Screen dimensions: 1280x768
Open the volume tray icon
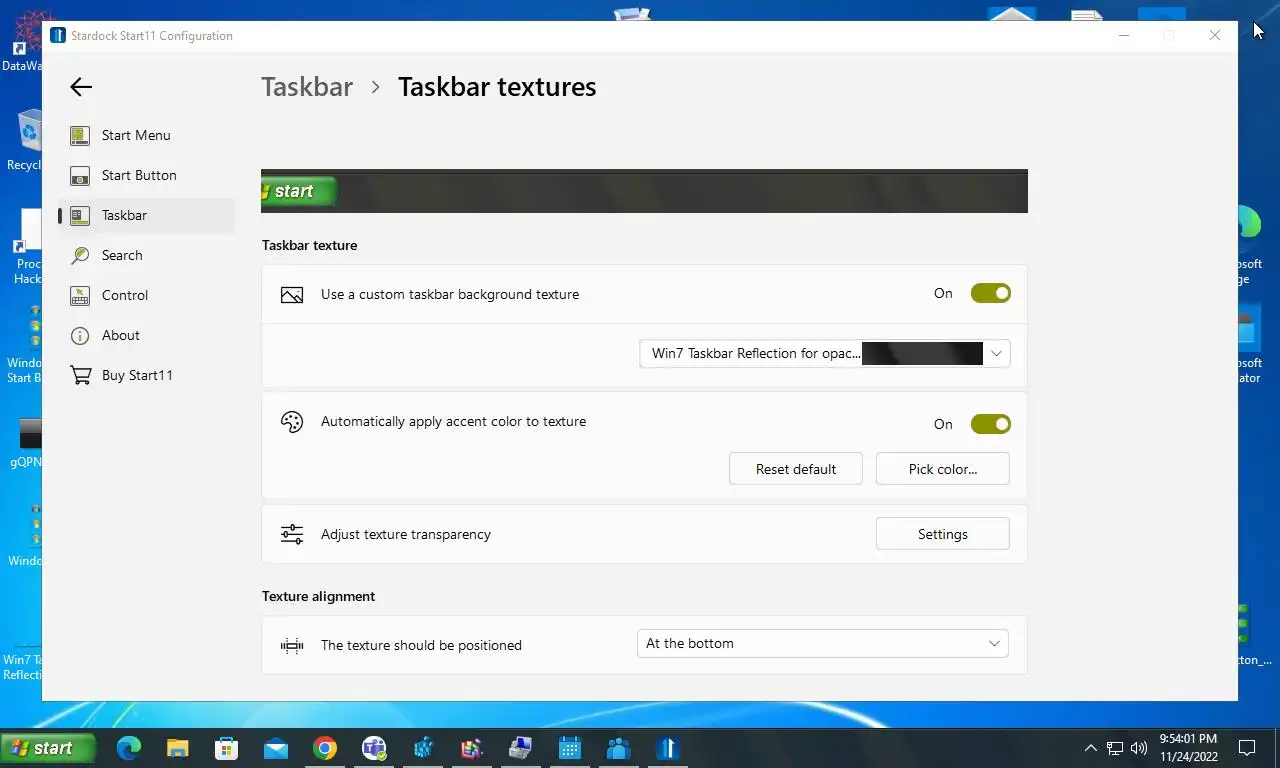(1139, 748)
